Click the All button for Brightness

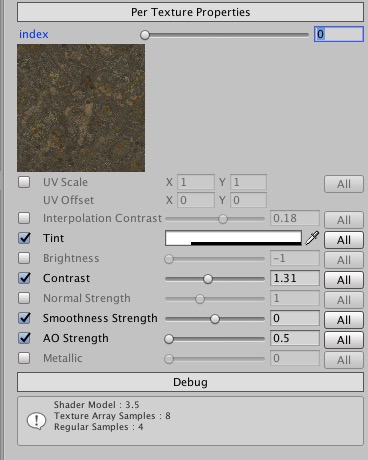[x=344, y=260]
